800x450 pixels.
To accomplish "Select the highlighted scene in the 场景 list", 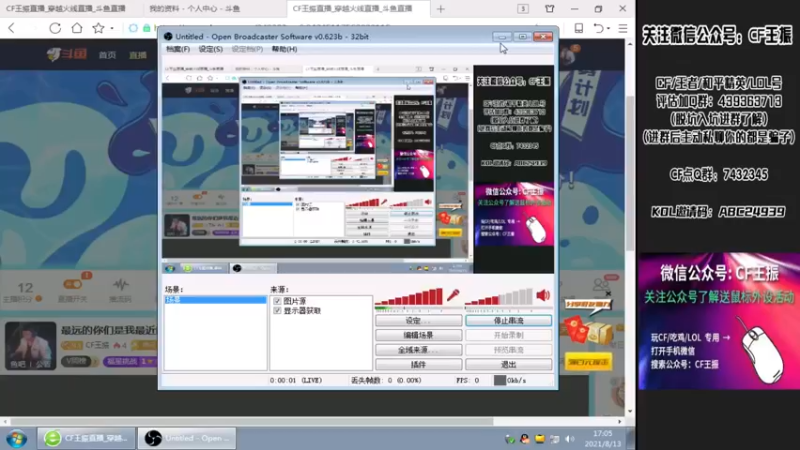I will [x=215, y=300].
